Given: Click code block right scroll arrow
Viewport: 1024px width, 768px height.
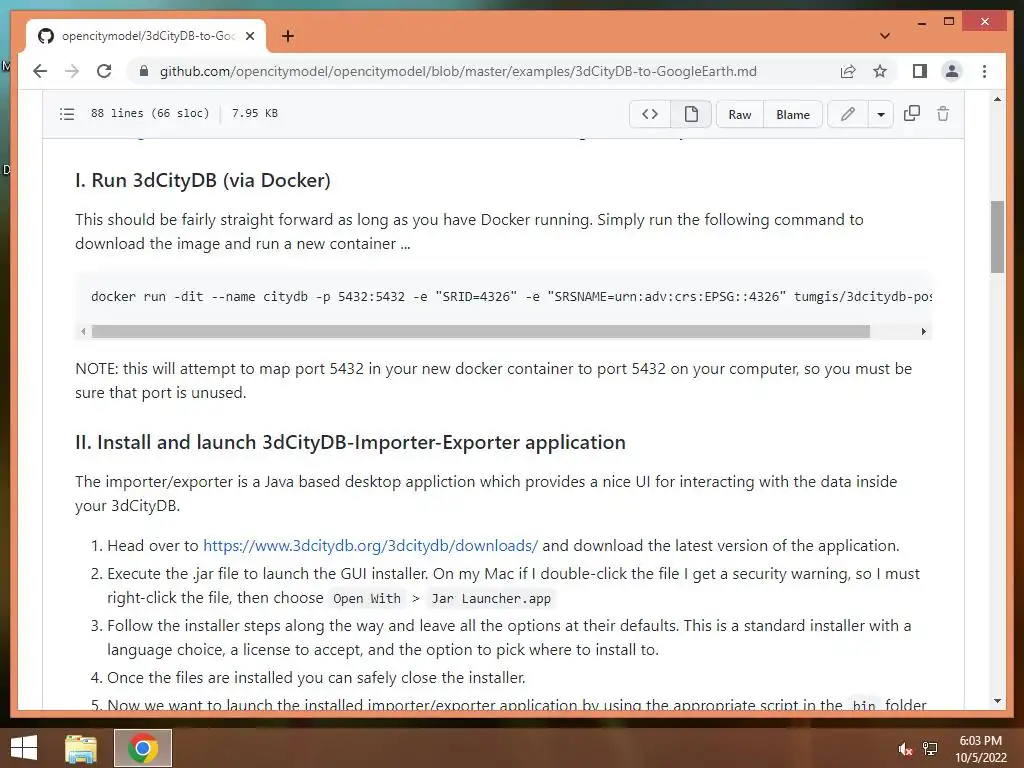Looking at the screenshot, I should click(923, 331).
